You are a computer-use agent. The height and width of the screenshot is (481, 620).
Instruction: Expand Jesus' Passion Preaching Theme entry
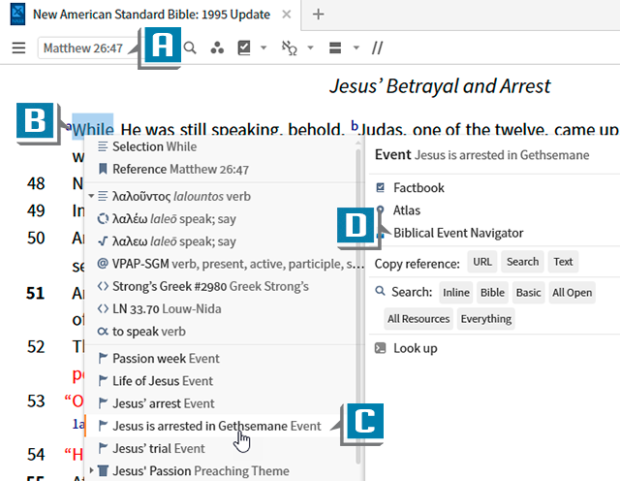91,471
